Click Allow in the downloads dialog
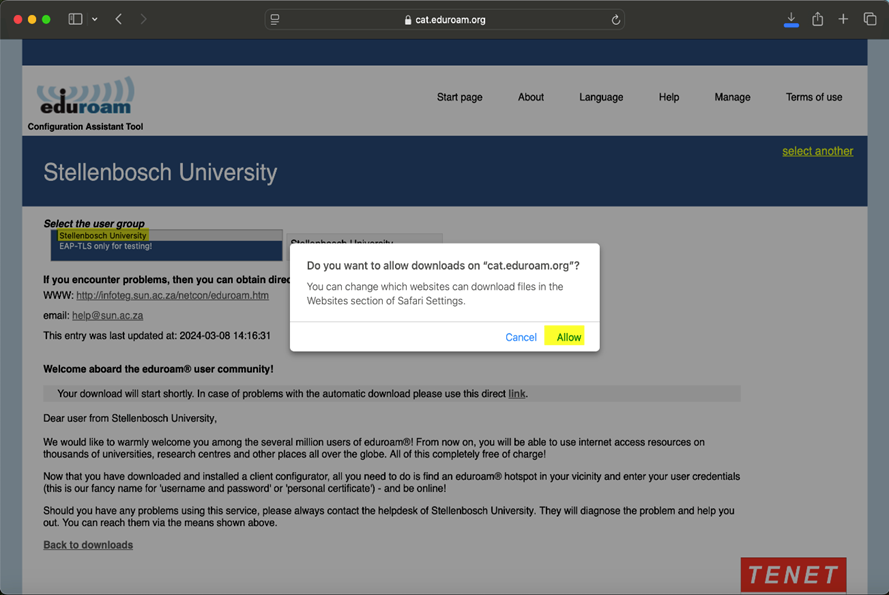The height and width of the screenshot is (595, 889). [x=568, y=337]
